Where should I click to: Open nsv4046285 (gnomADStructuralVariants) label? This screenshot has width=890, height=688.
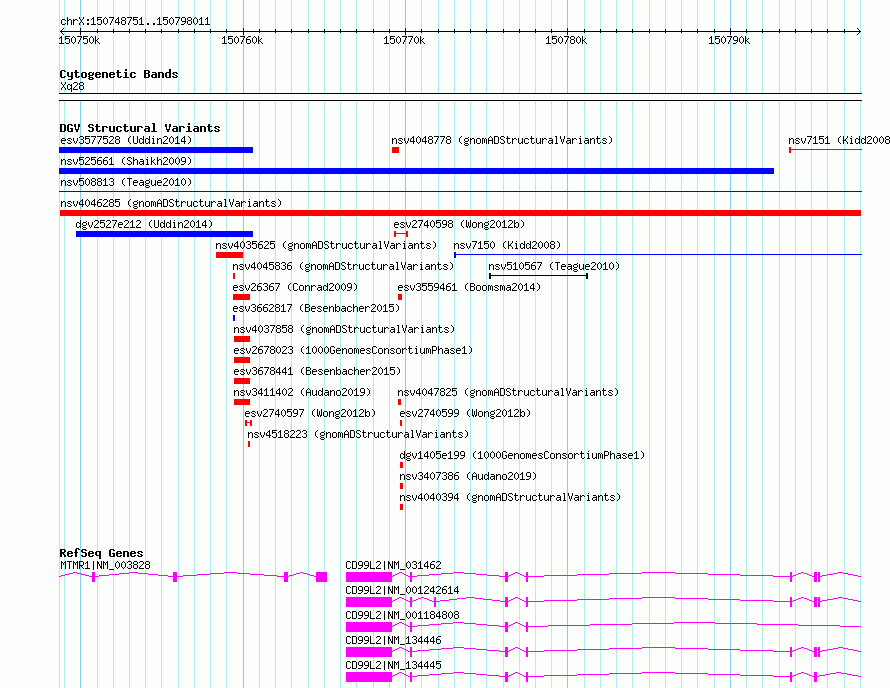[171, 203]
